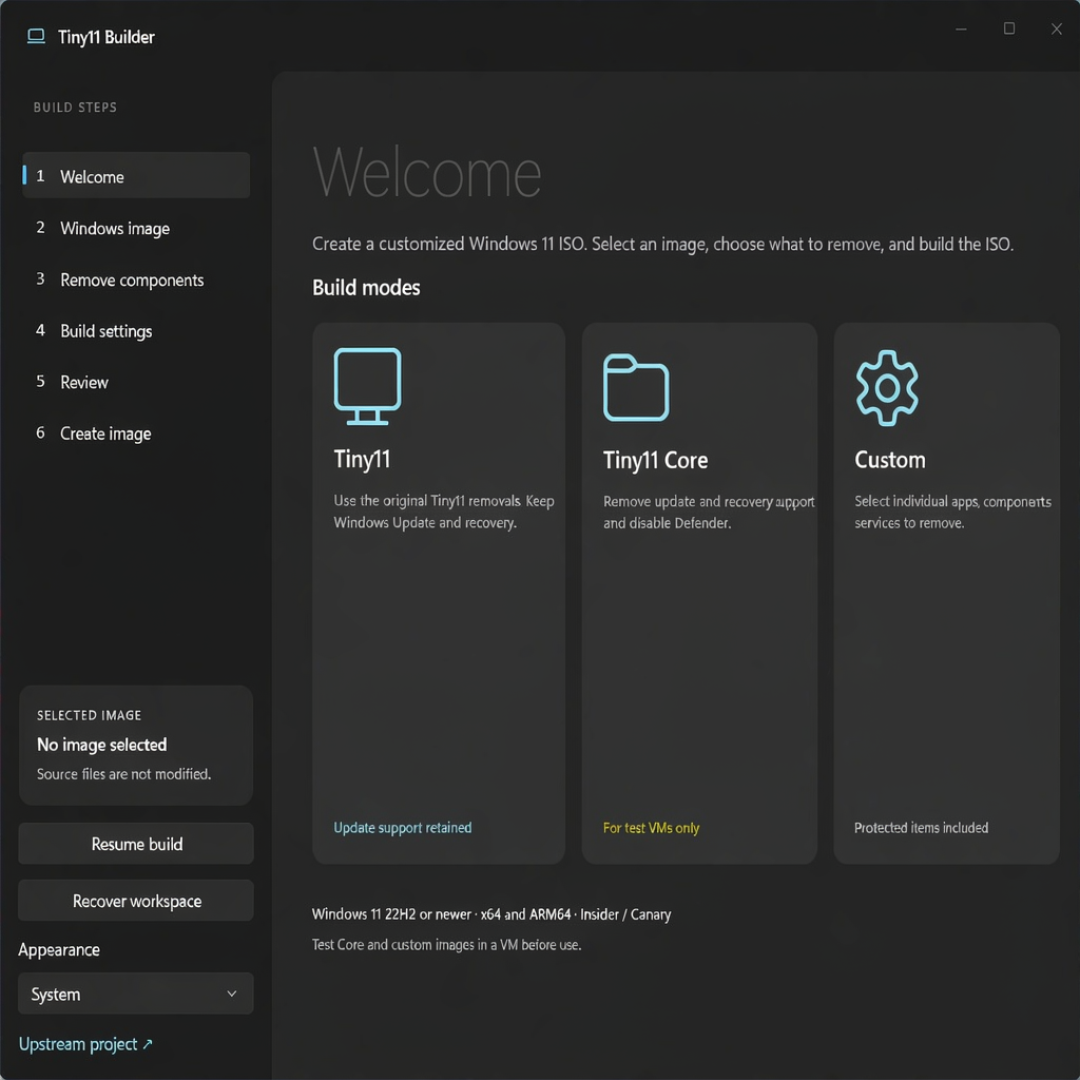Click the 'Windows 11 22H2 or newer' line
The height and width of the screenshot is (1080, 1080).
click(x=491, y=914)
